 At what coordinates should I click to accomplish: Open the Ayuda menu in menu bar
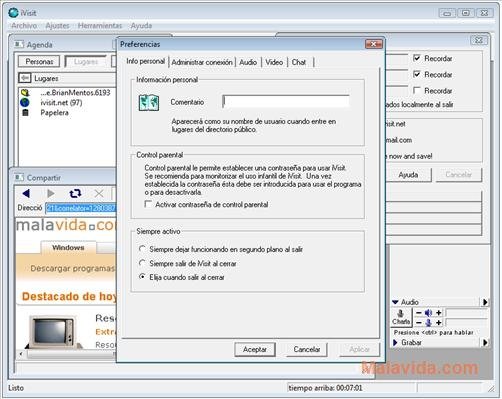141,26
